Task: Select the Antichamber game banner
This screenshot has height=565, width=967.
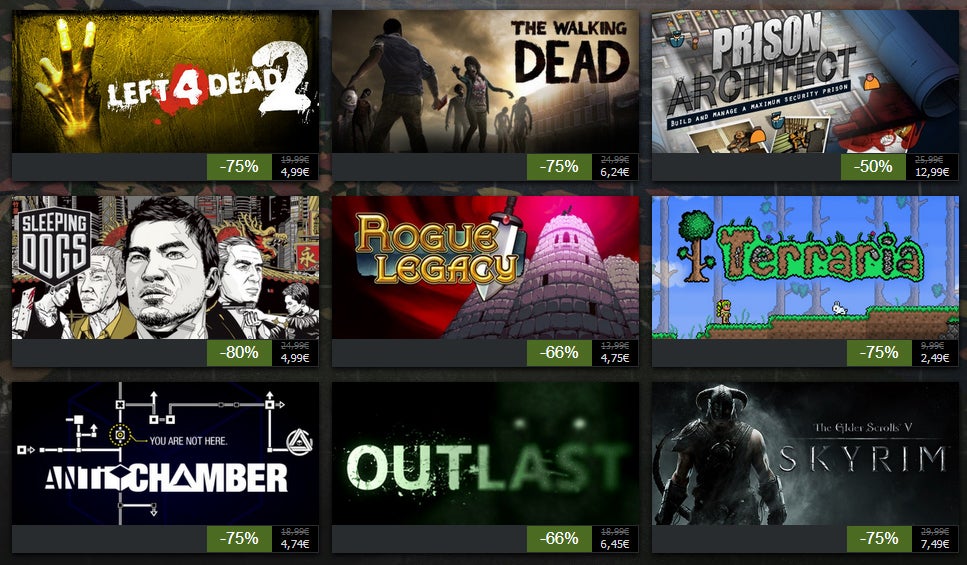Action: point(165,454)
